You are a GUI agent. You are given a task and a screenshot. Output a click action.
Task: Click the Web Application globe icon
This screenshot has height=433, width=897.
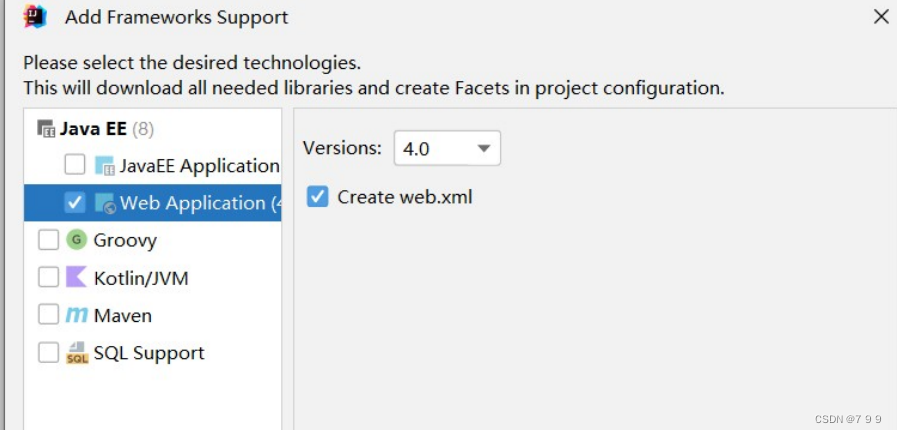[x=105, y=202]
